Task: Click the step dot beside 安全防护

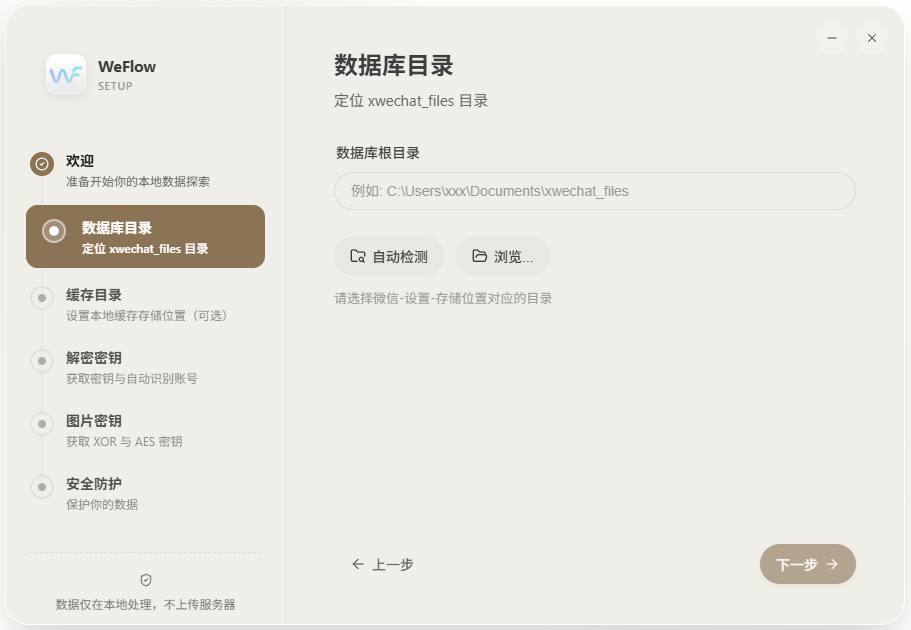Action: pos(42,486)
